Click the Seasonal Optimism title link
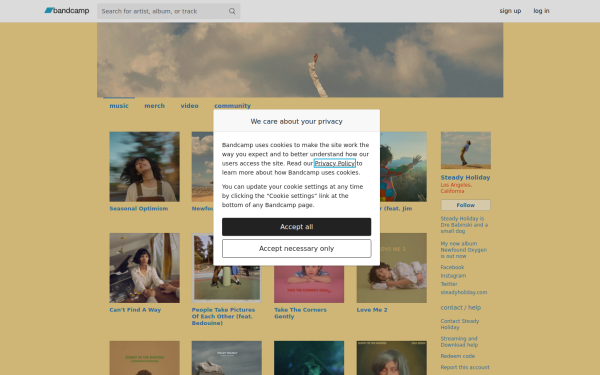The width and height of the screenshot is (600, 375). tap(139, 209)
